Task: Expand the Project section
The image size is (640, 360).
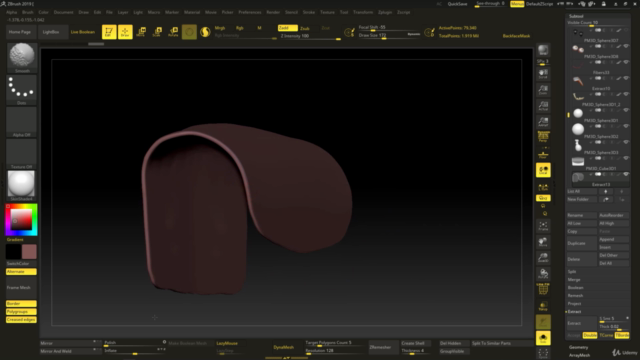Action: (x=574, y=304)
